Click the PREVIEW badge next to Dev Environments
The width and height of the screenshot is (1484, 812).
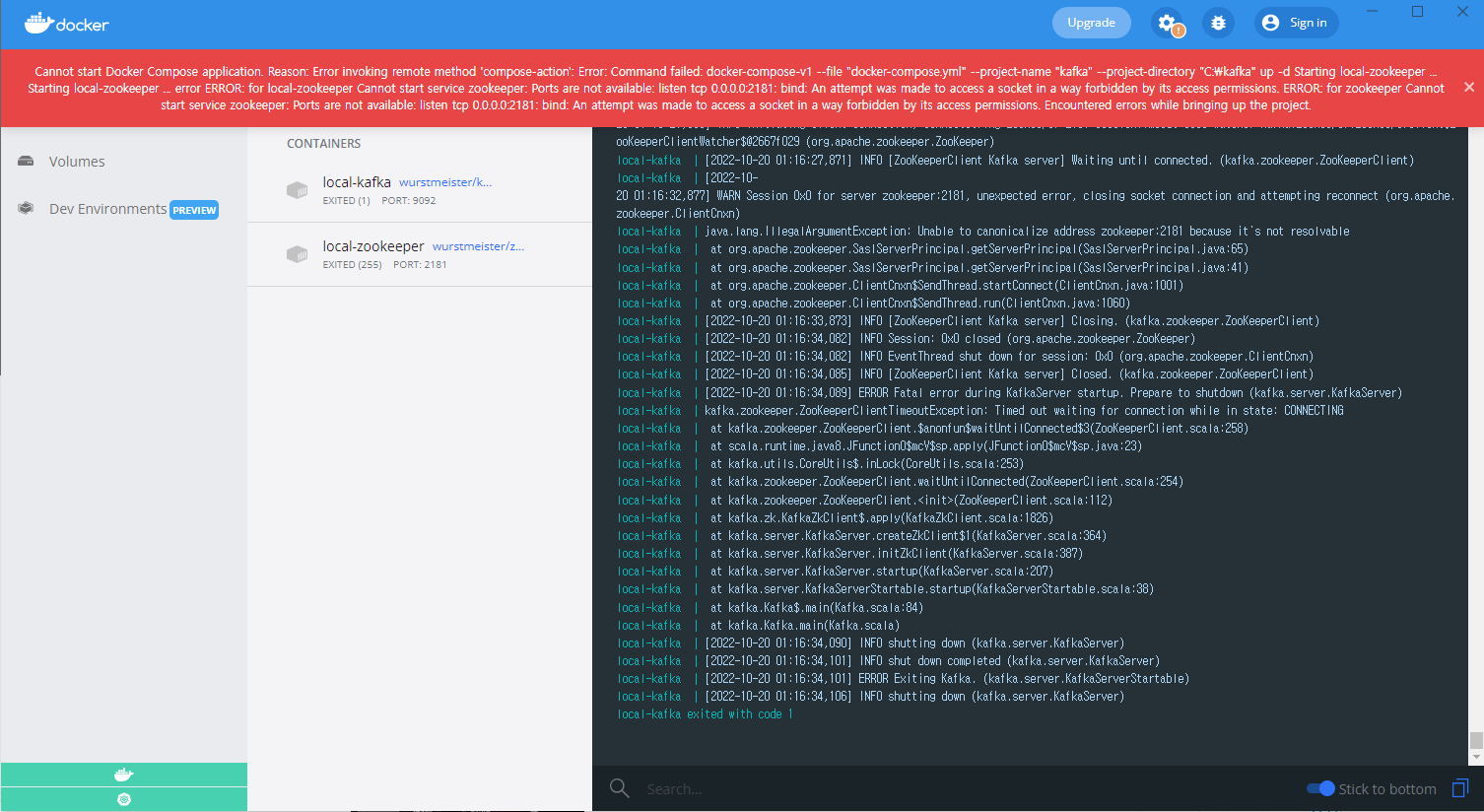(194, 210)
